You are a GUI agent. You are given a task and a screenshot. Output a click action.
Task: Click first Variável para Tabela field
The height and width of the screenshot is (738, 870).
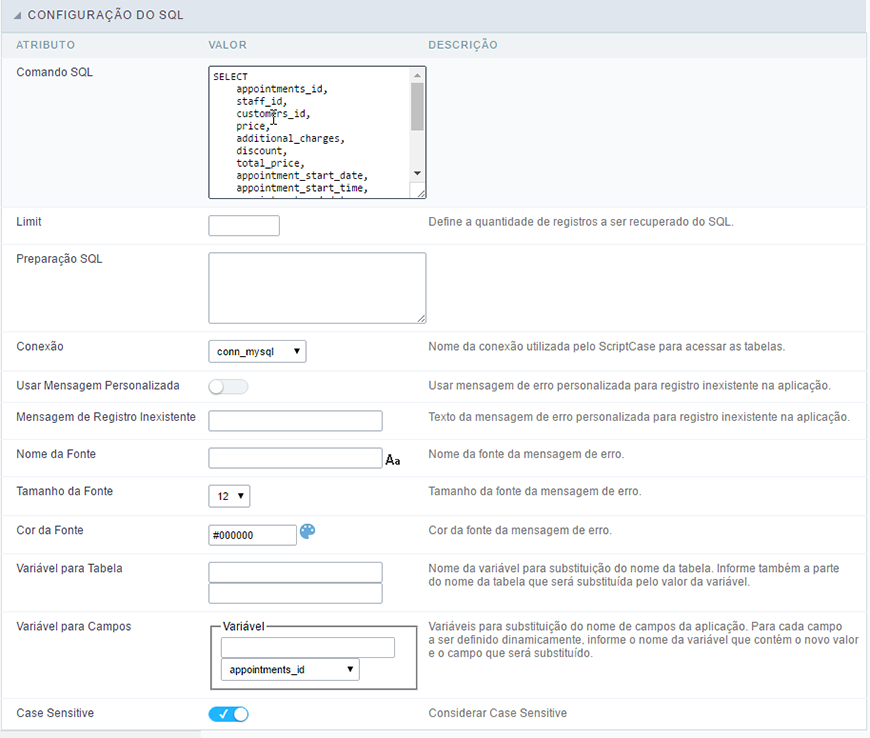pyautogui.click(x=295, y=572)
